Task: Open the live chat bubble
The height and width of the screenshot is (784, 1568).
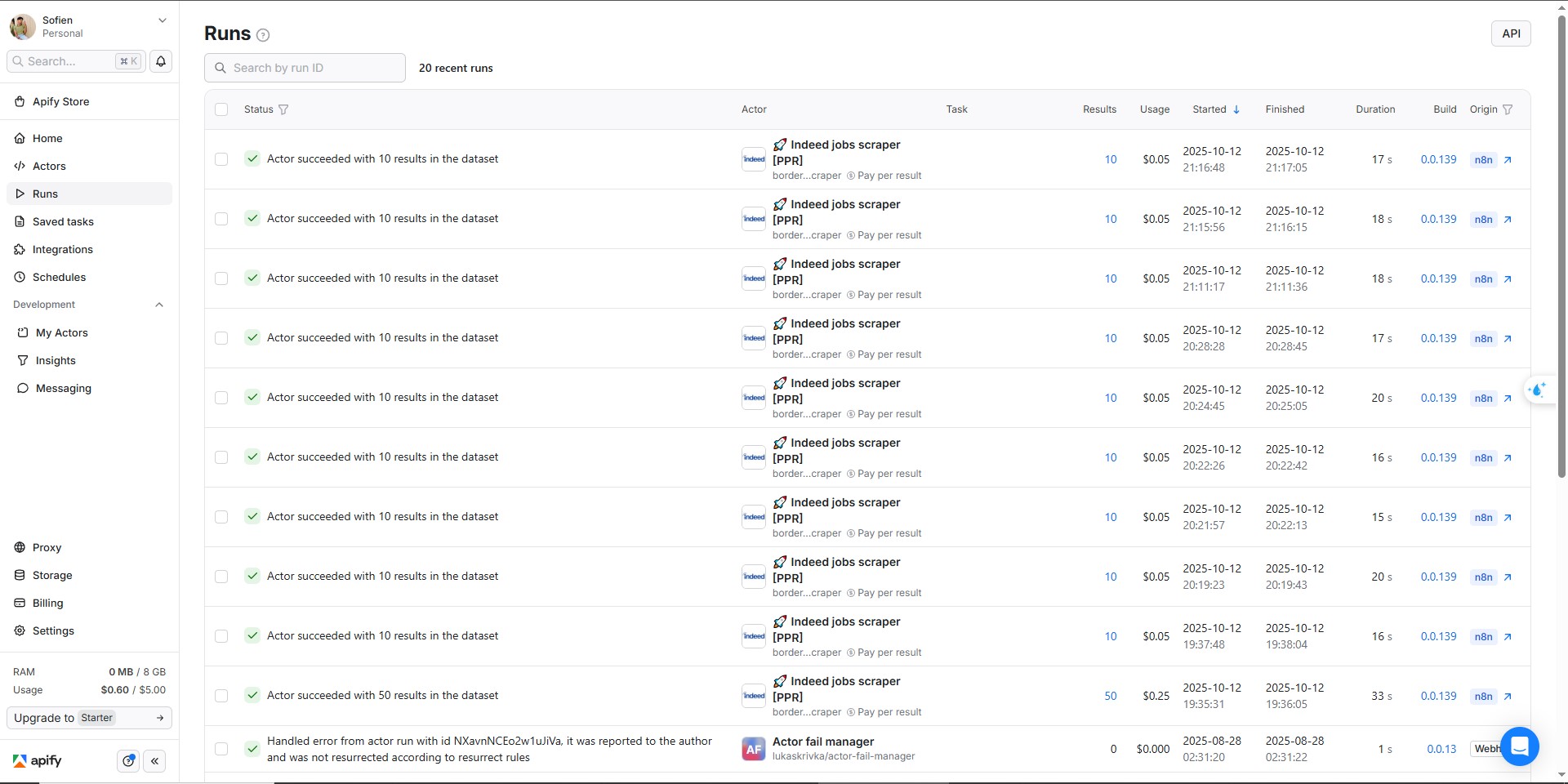Action: (1519, 746)
